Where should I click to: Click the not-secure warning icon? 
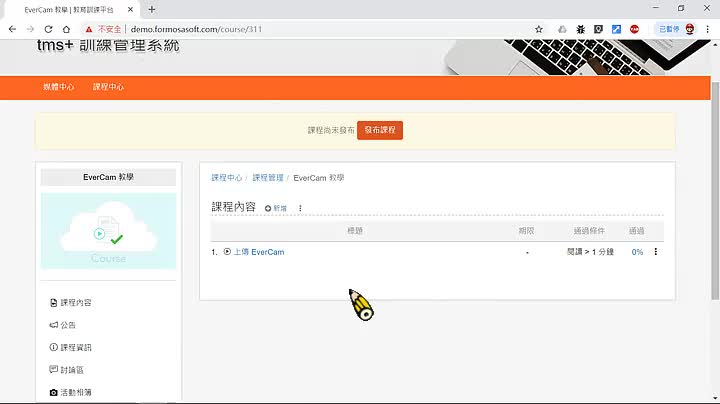(x=89, y=29)
